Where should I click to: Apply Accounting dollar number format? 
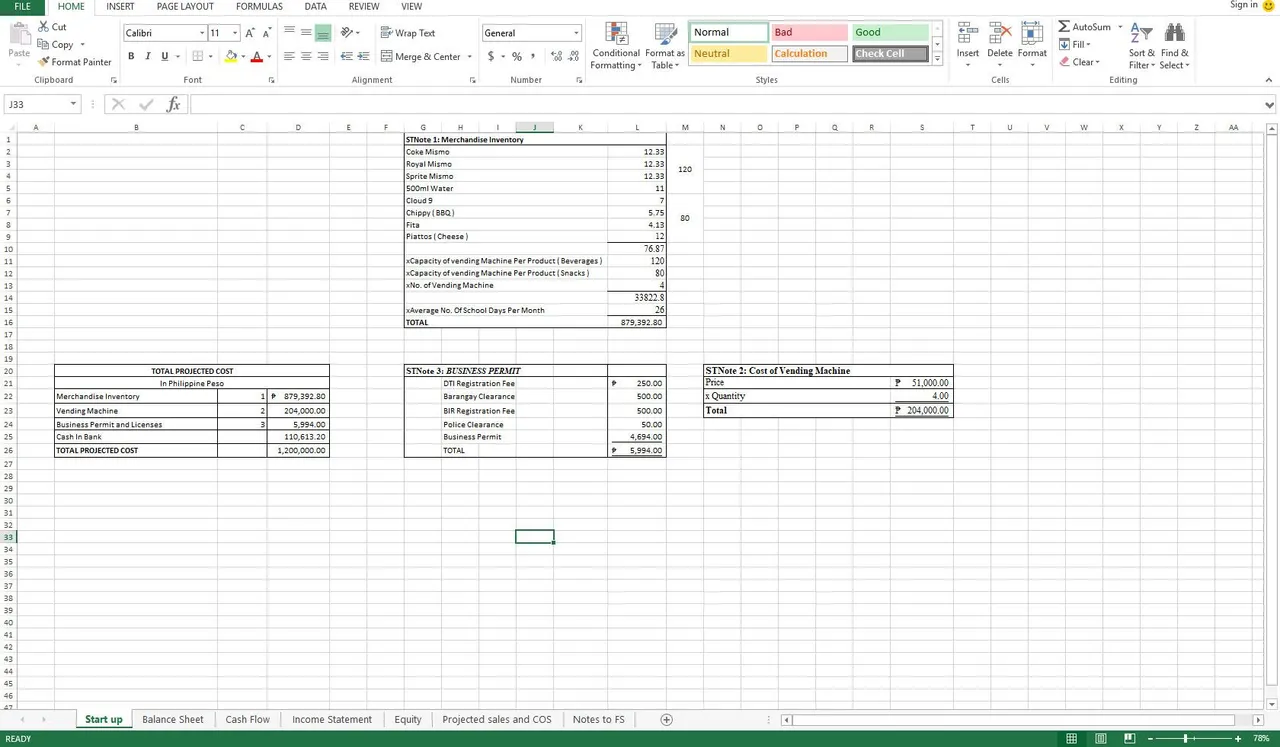(x=491, y=57)
